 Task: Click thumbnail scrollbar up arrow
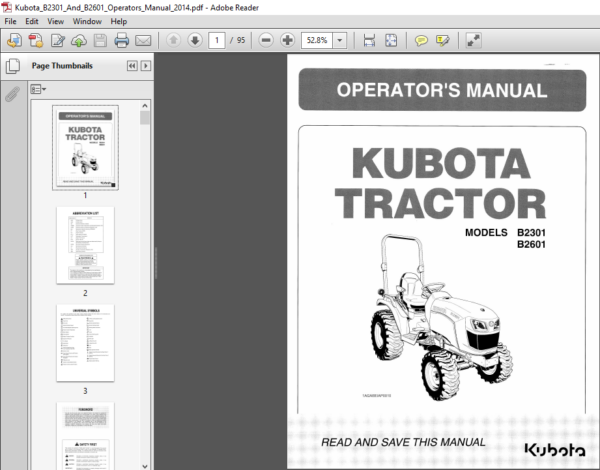pyautogui.click(x=145, y=106)
